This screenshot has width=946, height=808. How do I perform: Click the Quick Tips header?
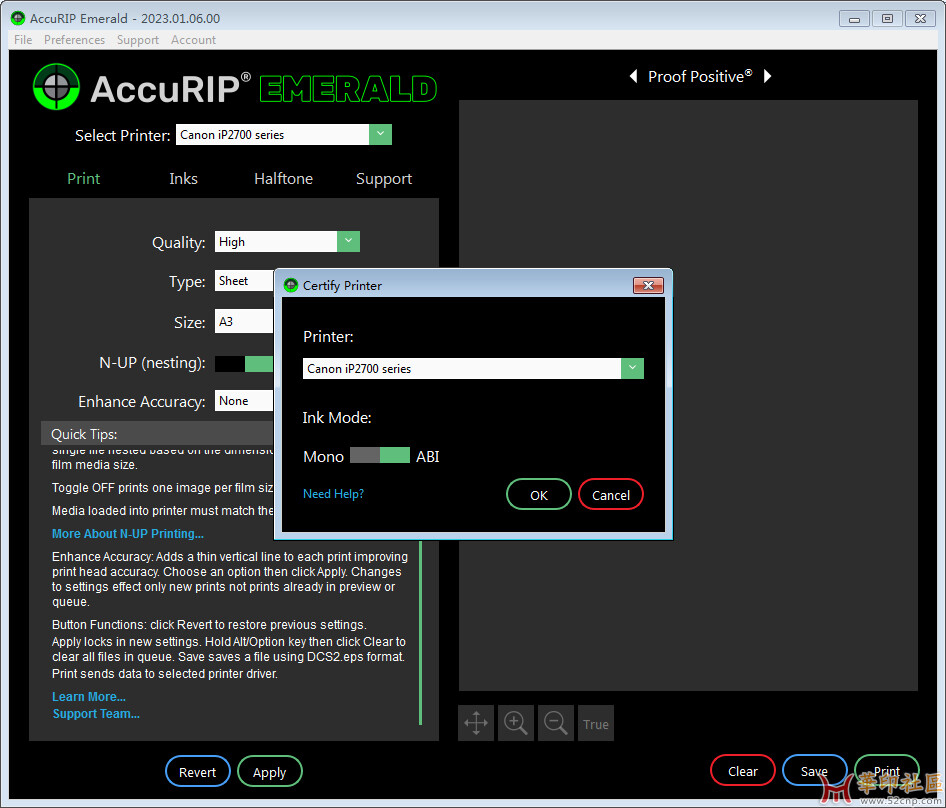tap(157, 434)
